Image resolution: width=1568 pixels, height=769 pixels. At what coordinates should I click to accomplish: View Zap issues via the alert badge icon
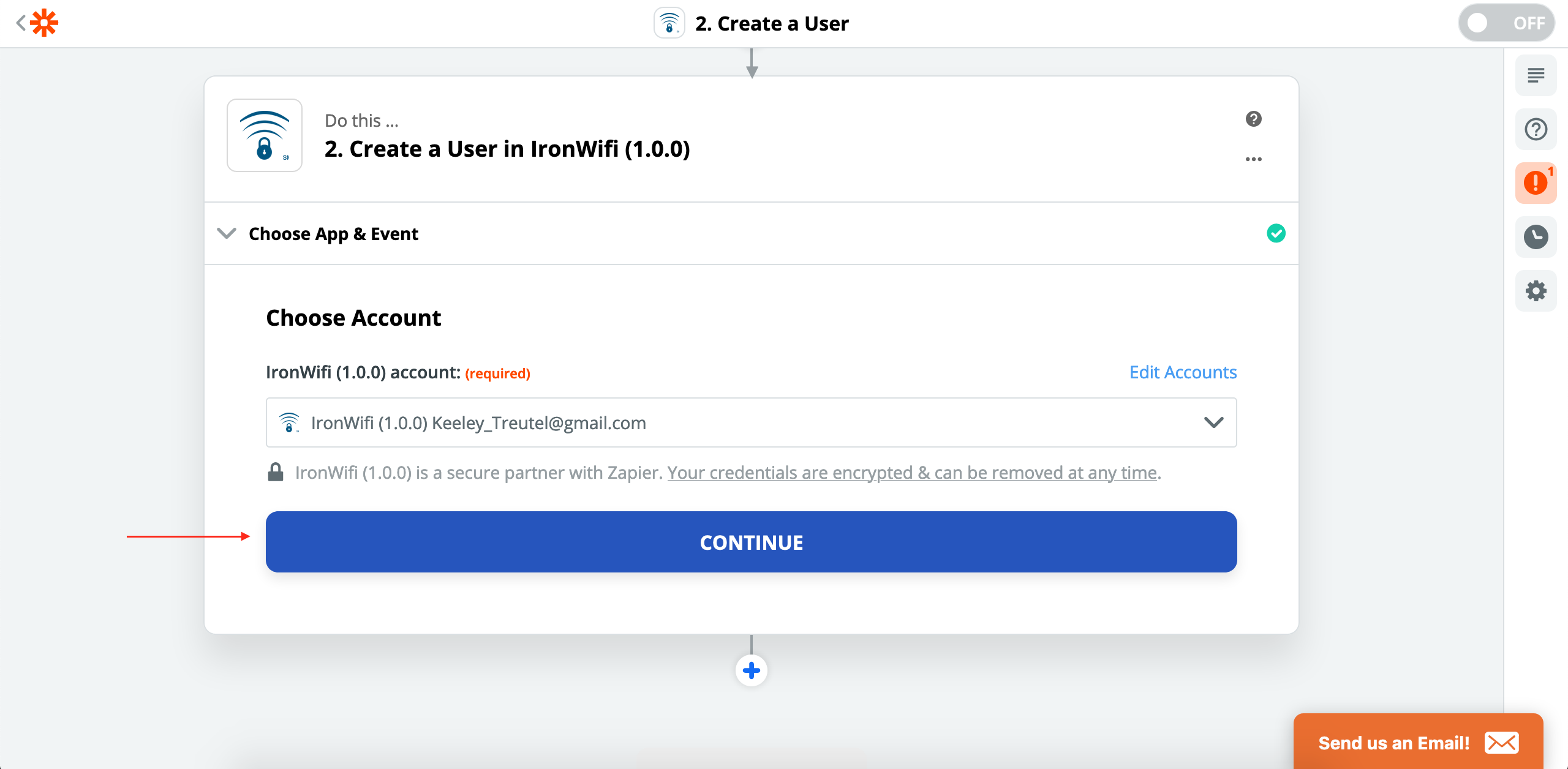point(1536,182)
